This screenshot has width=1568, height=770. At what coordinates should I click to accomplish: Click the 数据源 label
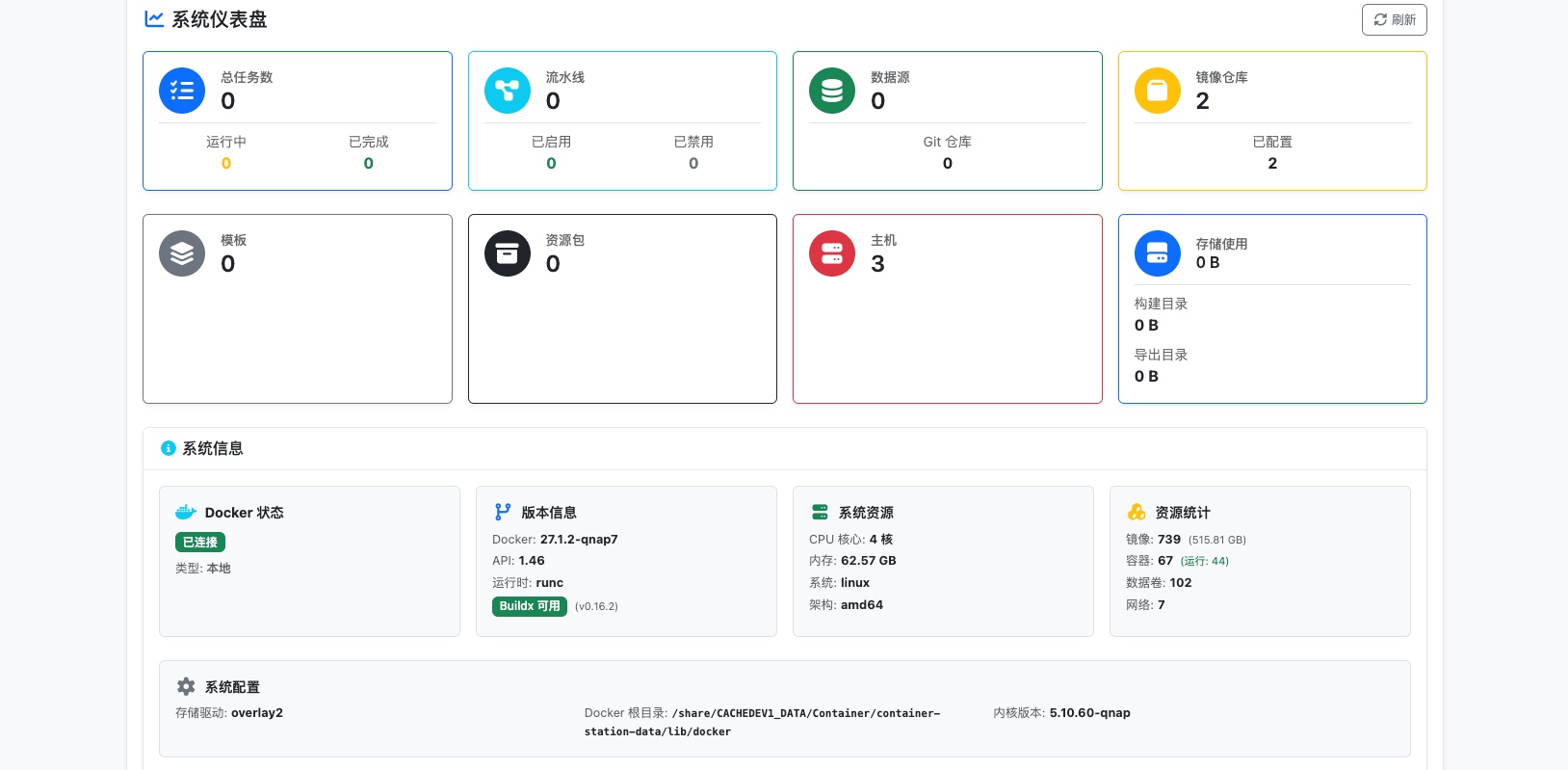(890, 77)
